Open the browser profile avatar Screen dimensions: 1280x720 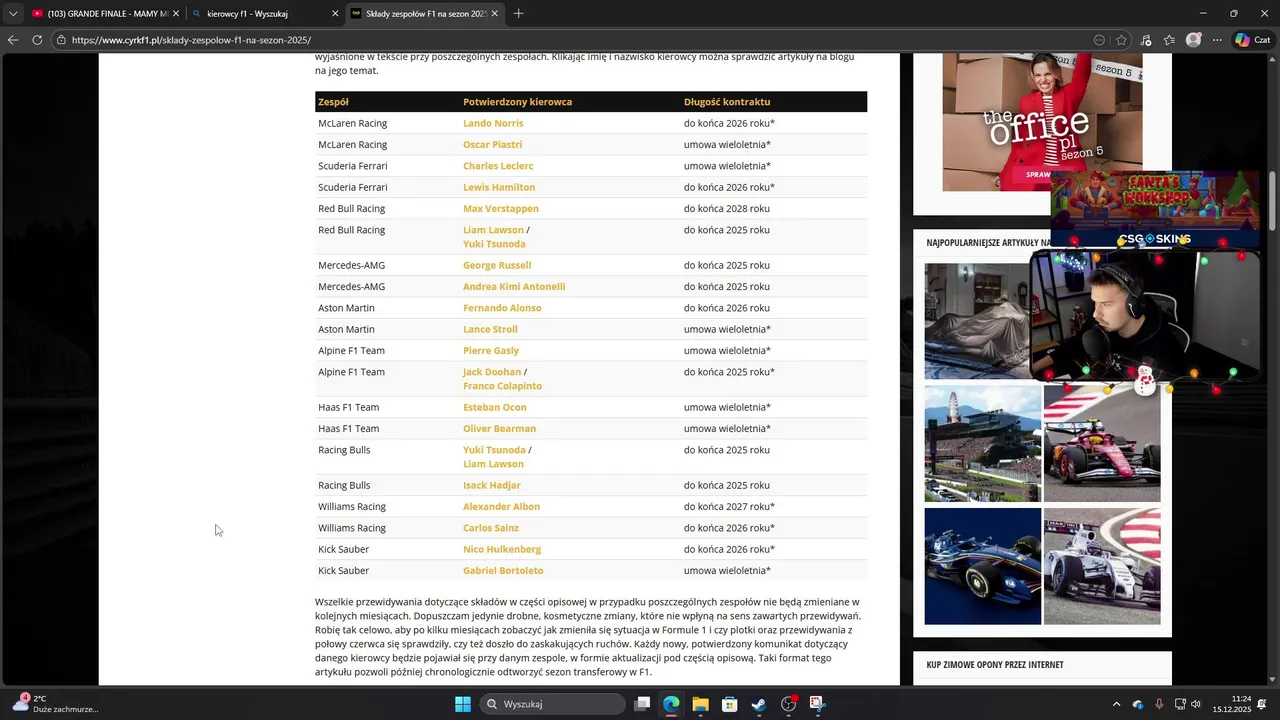pos(1193,40)
